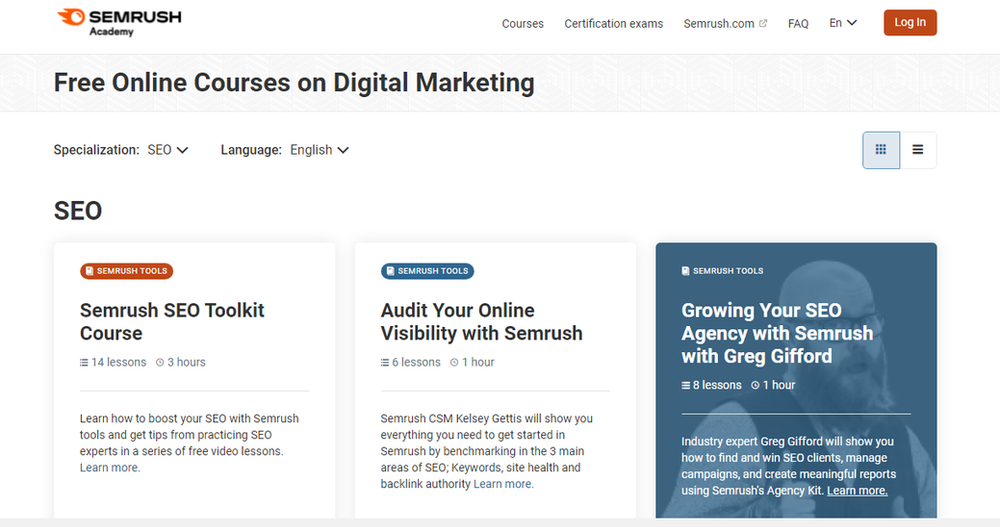
Task: Visit Semrush.com external link
Action: coord(719,24)
